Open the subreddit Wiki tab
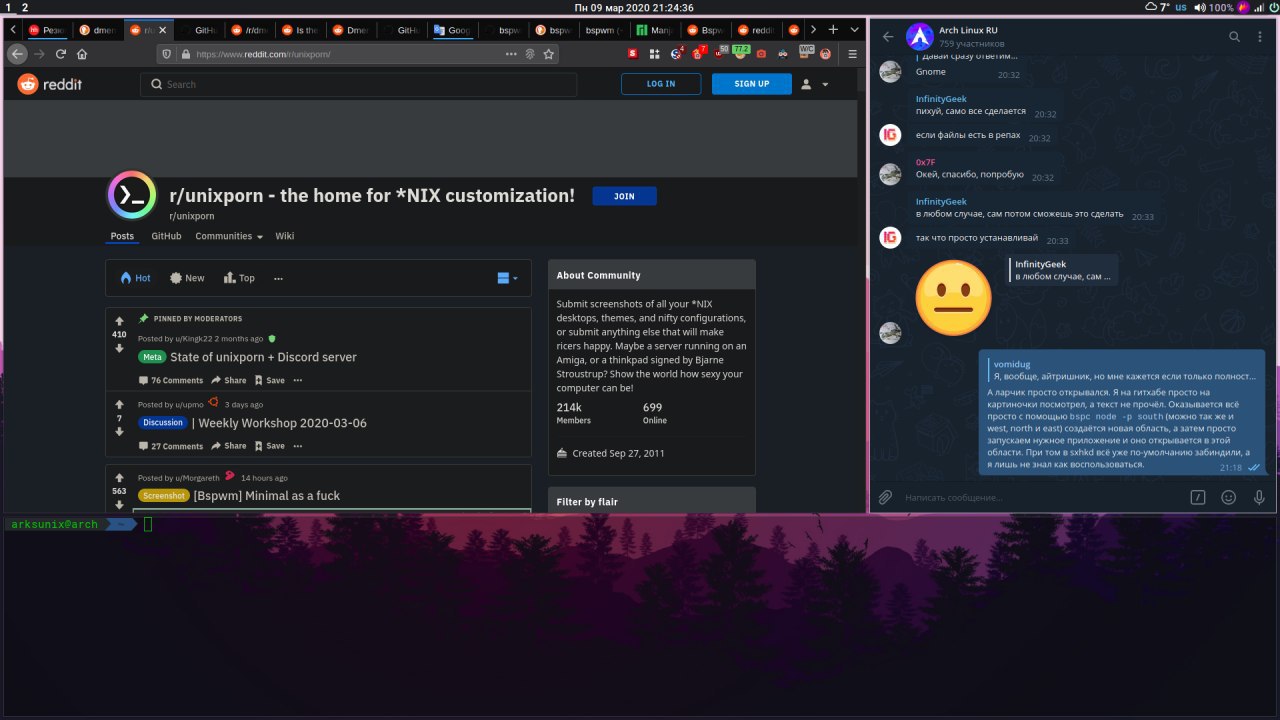1280x720 pixels. (285, 236)
